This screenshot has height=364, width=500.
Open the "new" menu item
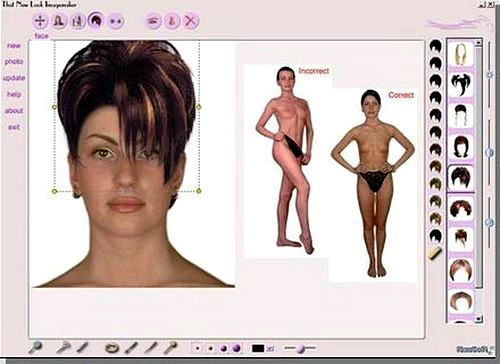14,46
